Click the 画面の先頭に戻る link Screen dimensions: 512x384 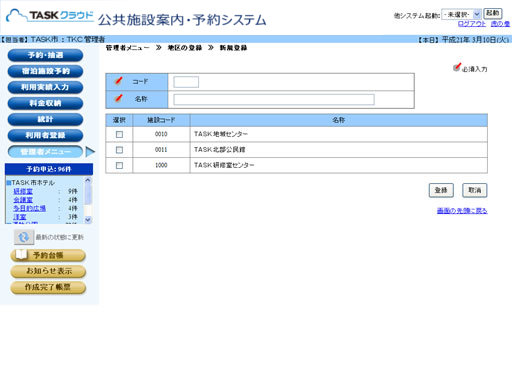point(462,211)
